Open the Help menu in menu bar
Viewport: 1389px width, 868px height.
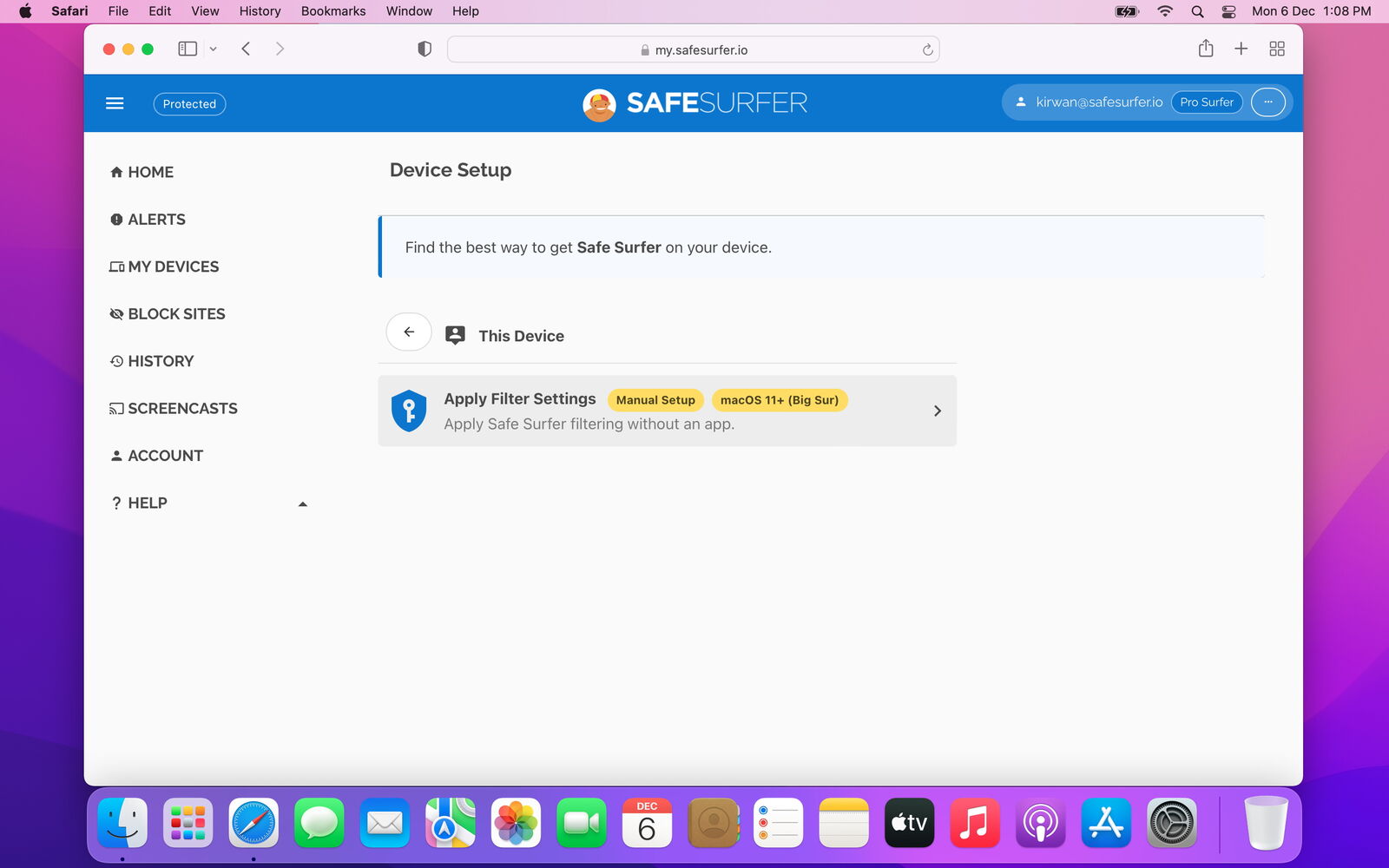(x=465, y=11)
